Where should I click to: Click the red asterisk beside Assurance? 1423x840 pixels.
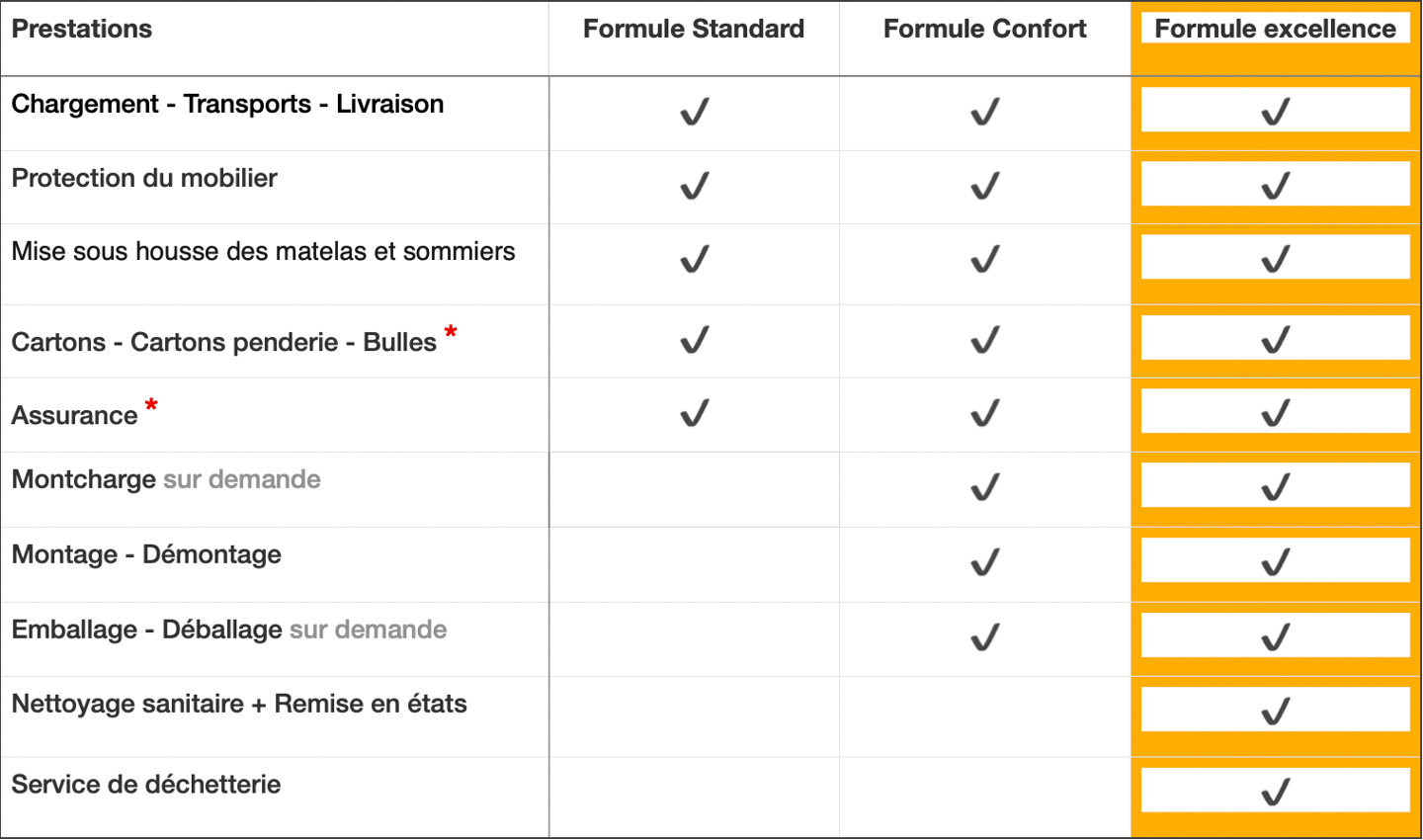click(151, 405)
